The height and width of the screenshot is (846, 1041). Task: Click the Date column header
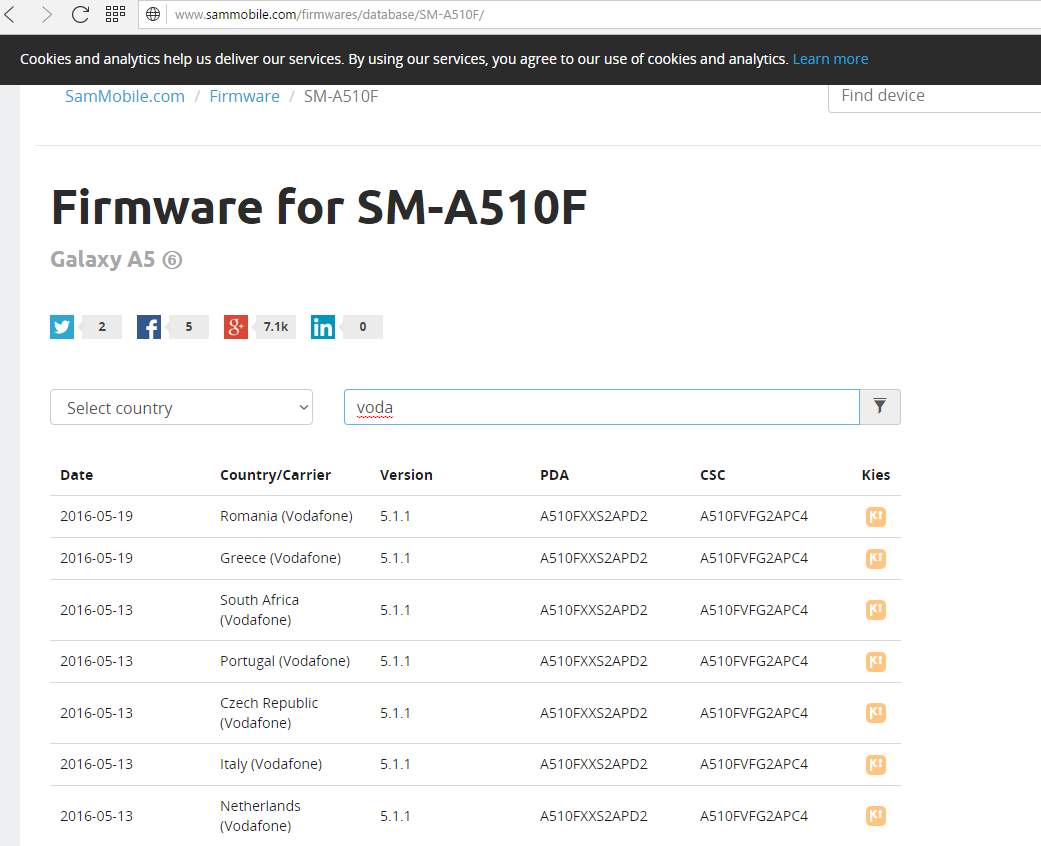click(76, 475)
